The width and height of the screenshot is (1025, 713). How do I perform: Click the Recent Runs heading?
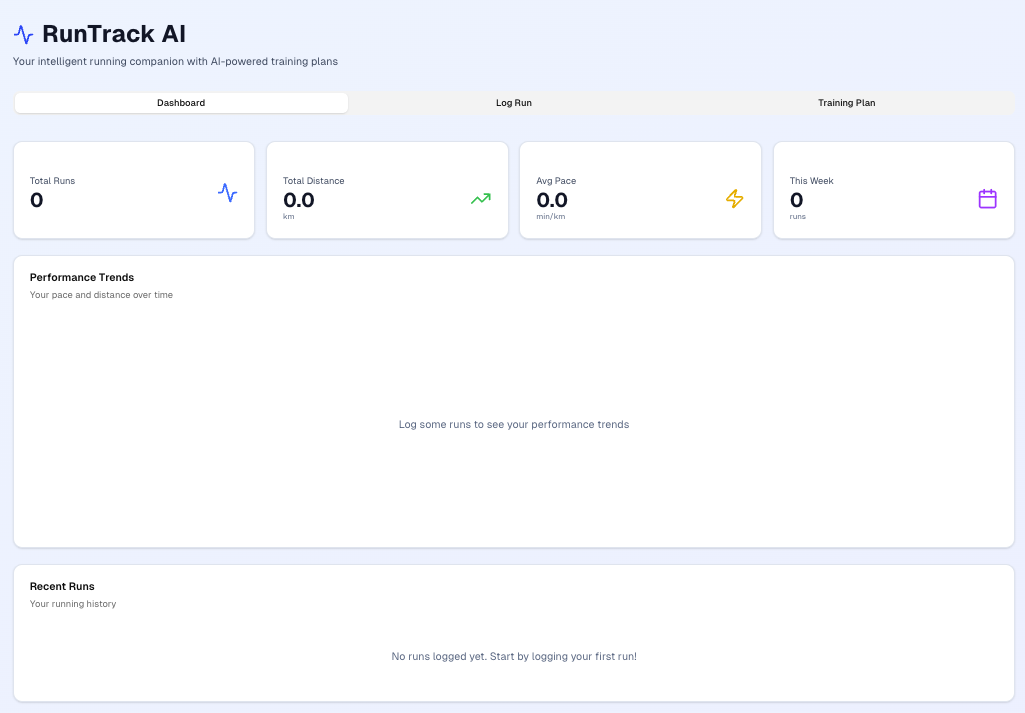coord(62,586)
